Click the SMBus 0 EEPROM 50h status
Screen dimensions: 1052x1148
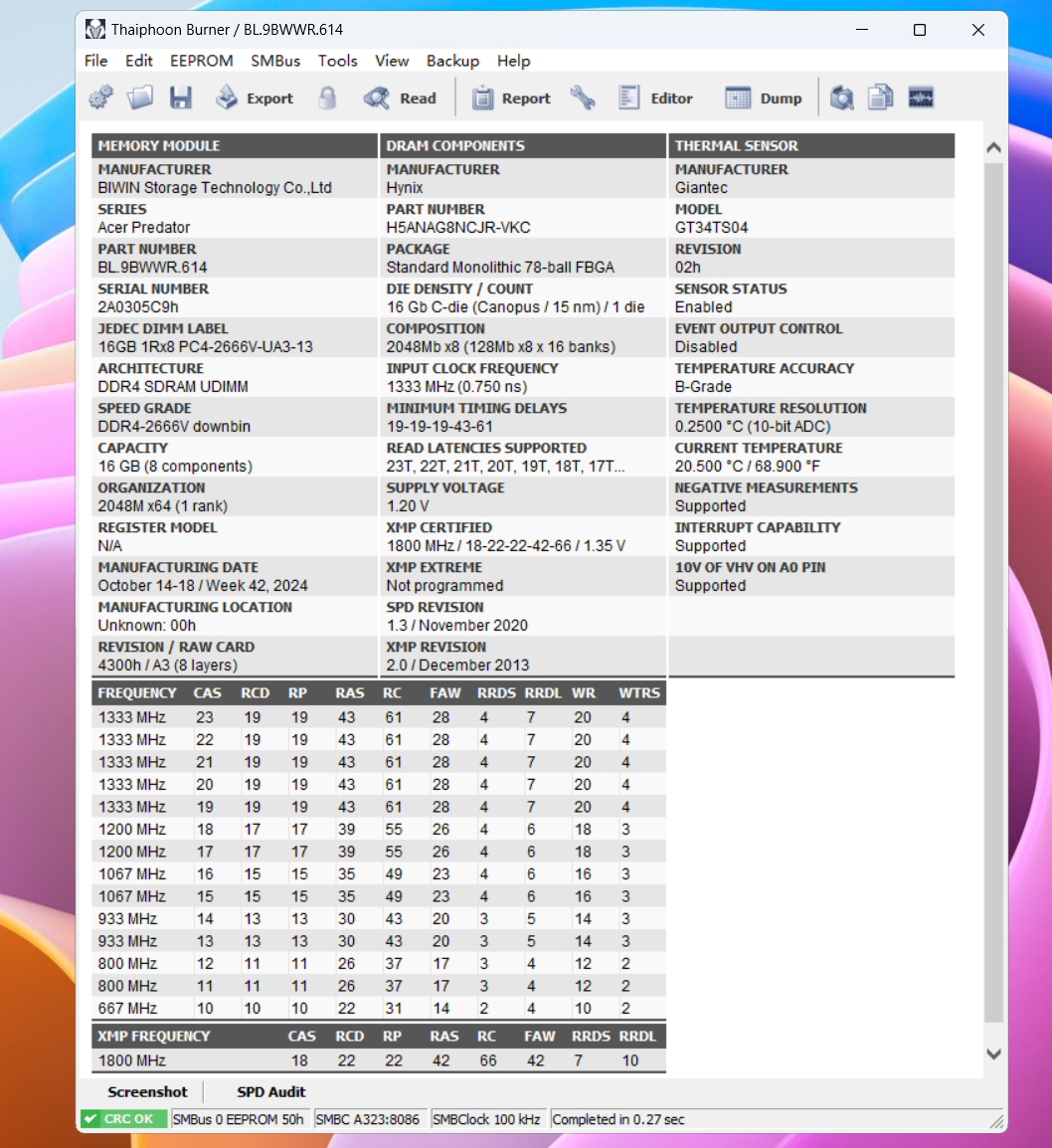pyautogui.click(x=238, y=1119)
